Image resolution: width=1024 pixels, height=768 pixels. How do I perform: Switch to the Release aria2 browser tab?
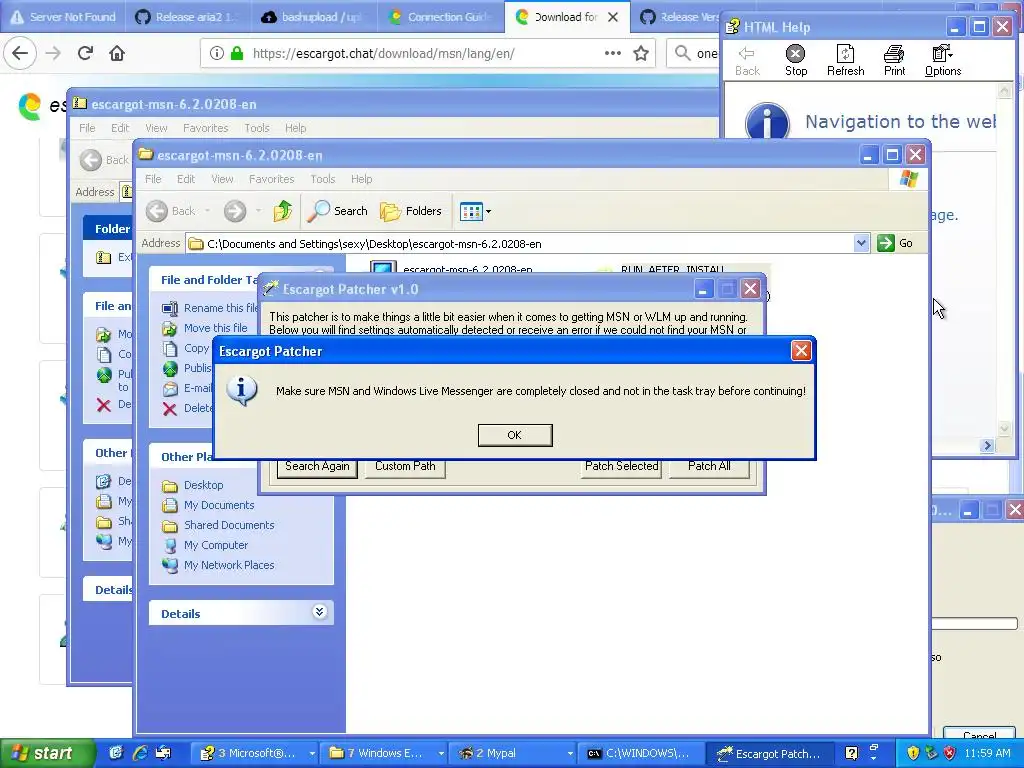188,17
